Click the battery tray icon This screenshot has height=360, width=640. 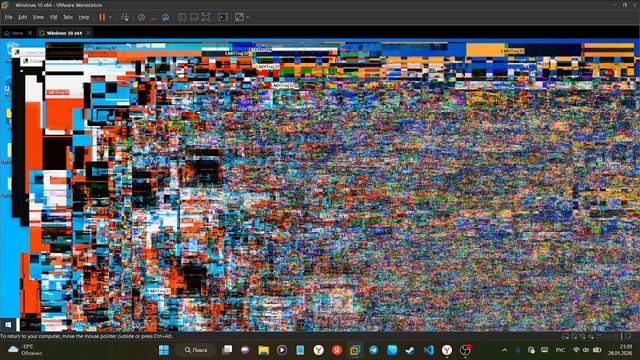coord(597,350)
